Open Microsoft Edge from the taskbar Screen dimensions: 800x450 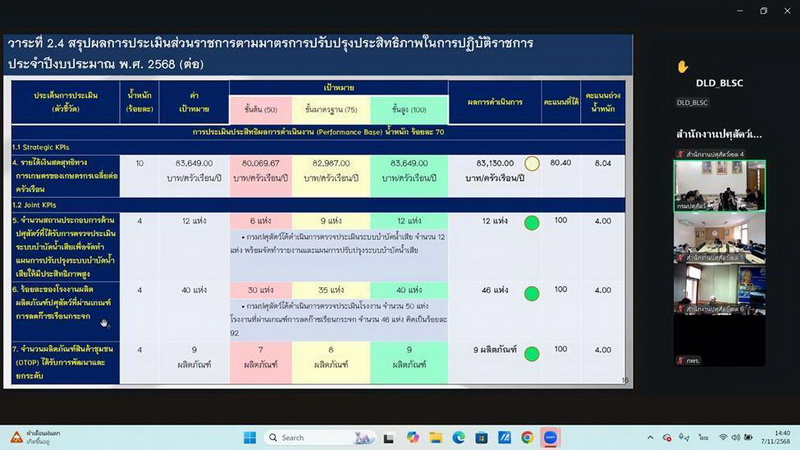459,437
